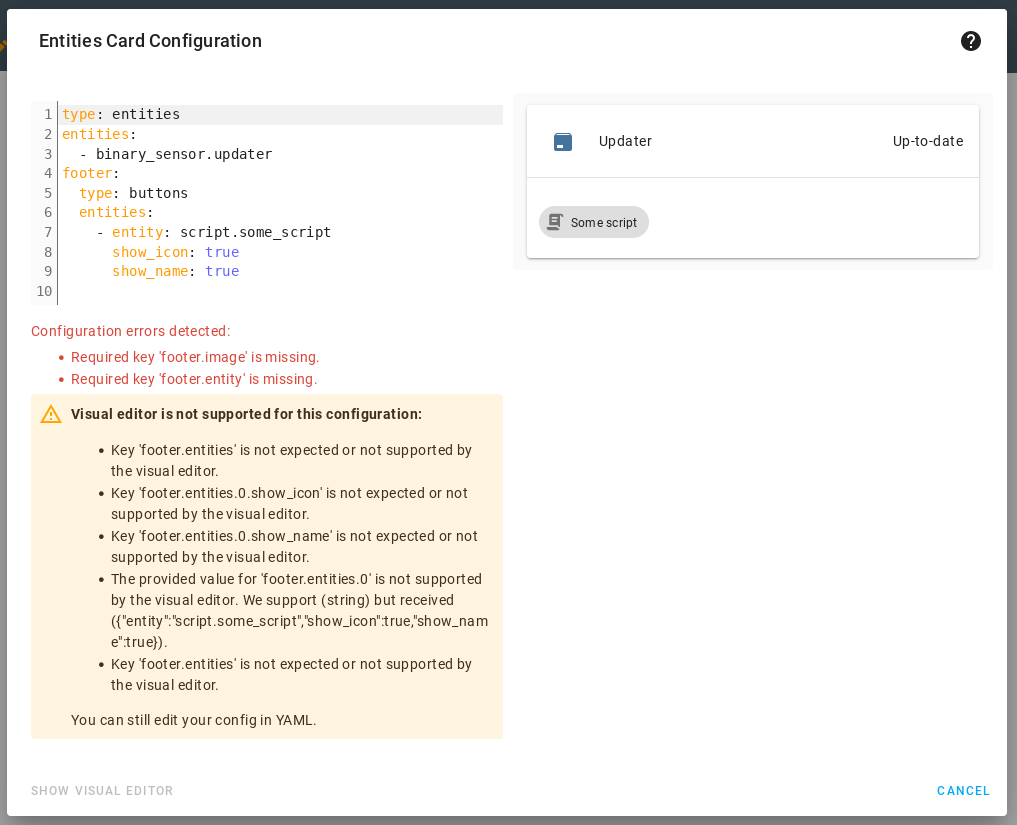Cancel the card configuration
Screen dimensions: 1017x825
tap(962, 791)
